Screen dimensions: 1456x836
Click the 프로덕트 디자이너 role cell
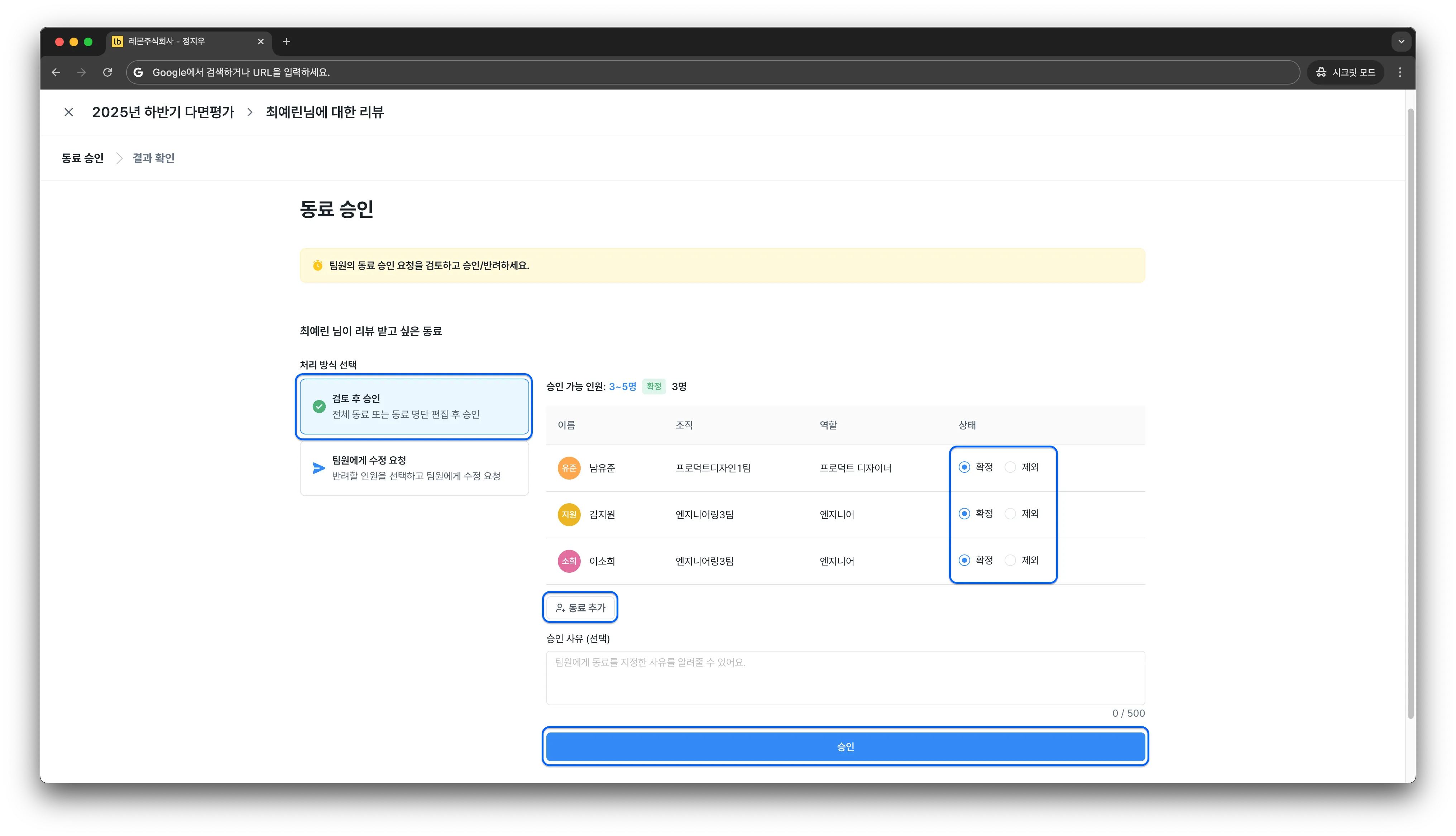pyautogui.click(x=856, y=468)
